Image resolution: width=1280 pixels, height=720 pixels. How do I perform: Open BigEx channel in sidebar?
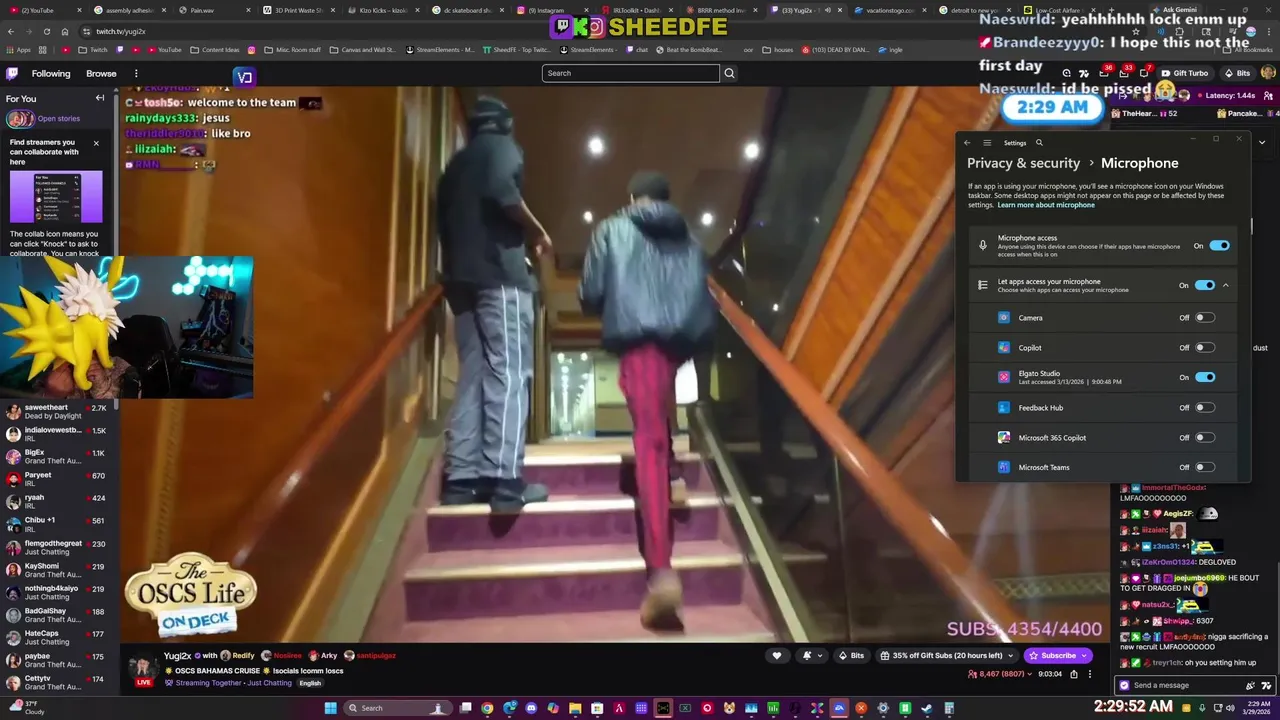[60, 457]
